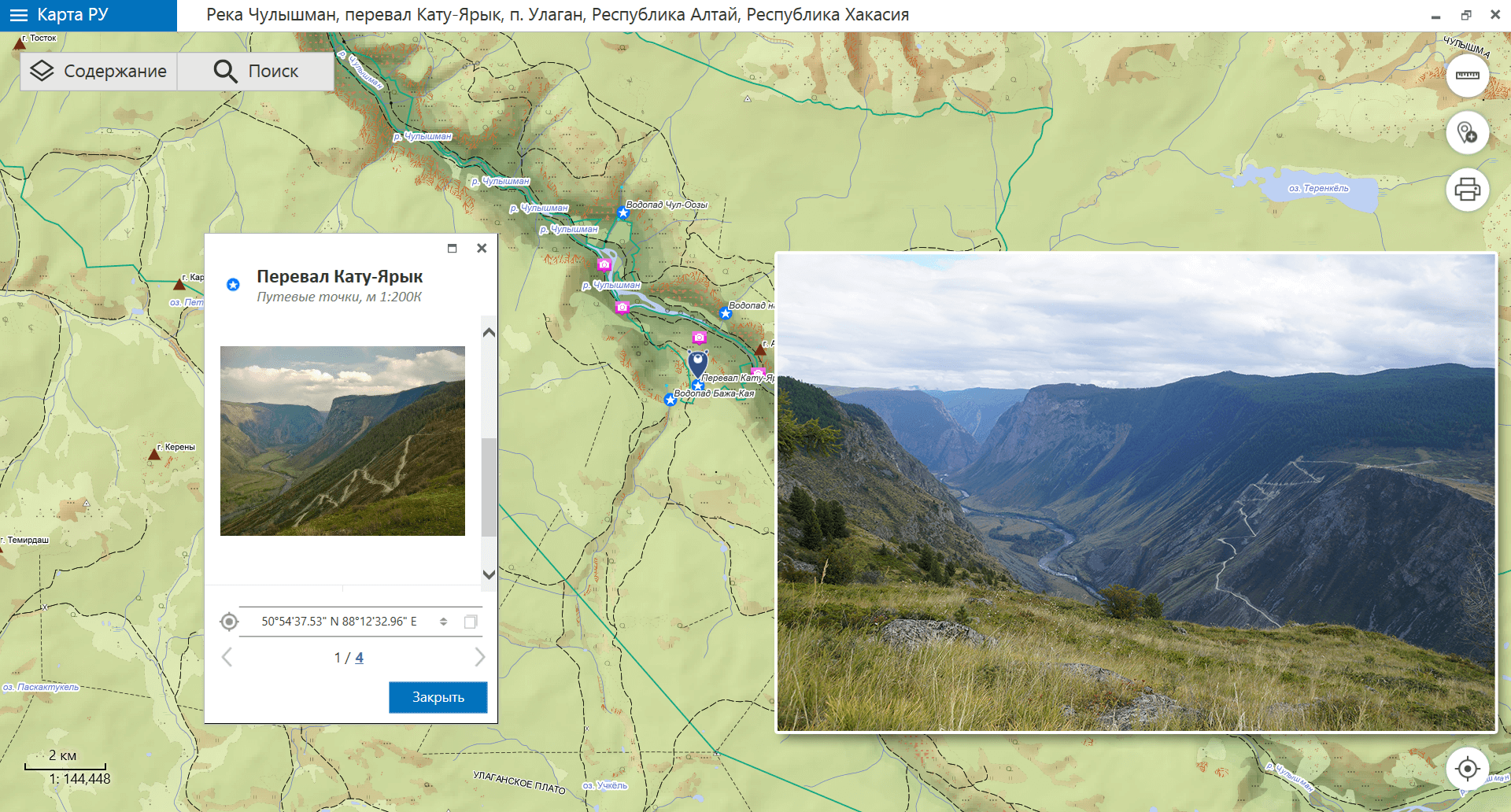The height and width of the screenshot is (812, 1511).
Task: Click the Поиск search button
Action: [256, 72]
